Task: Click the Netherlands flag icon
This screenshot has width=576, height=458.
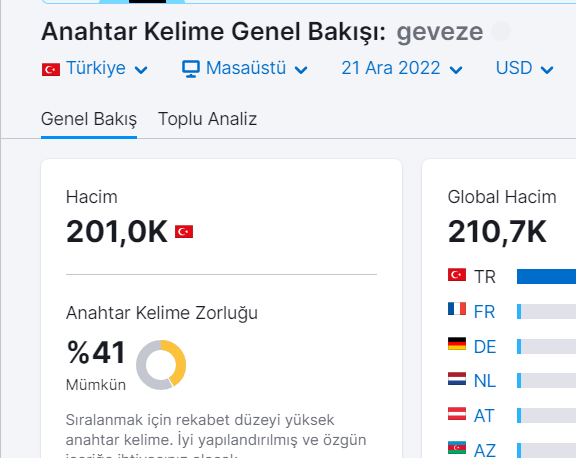Action: pyautogui.click(x=457, y=379)
